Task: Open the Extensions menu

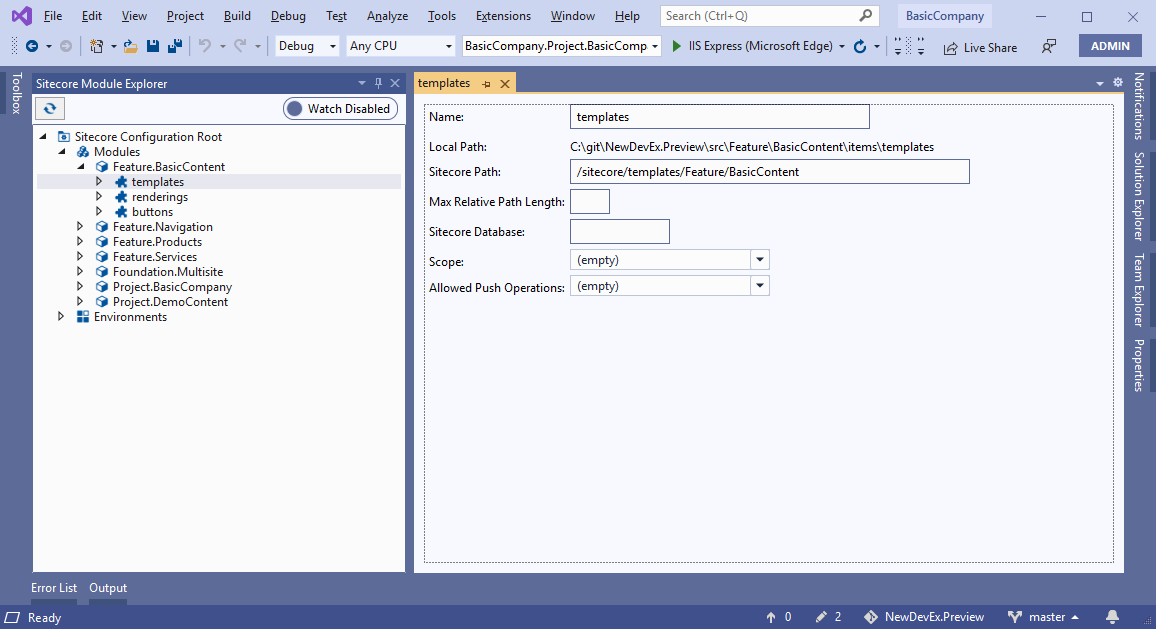Action: (503, 15)
